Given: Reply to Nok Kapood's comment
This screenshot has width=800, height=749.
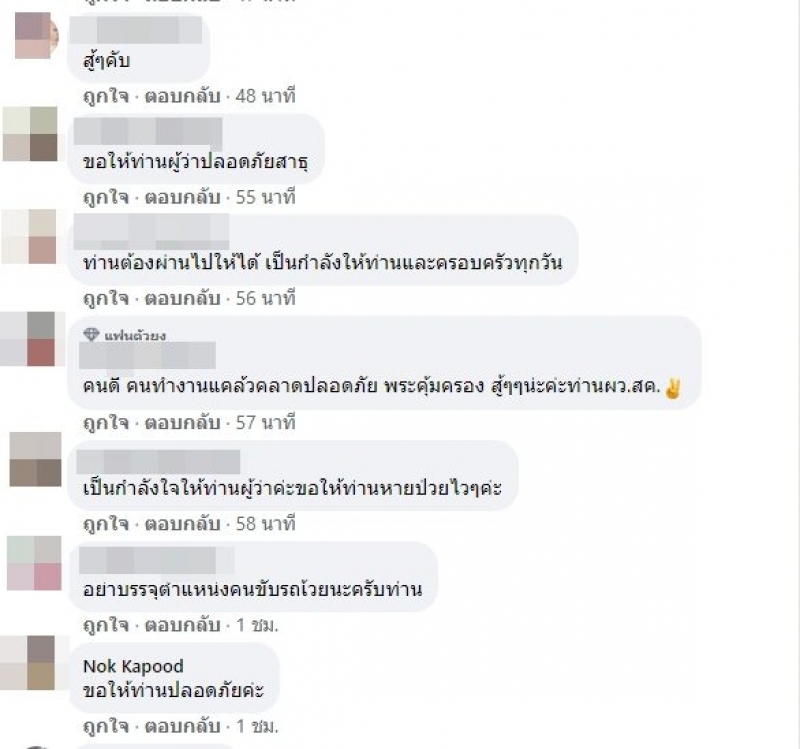Looking at the screenshot, I should pyautogui.click(x=182, y=726).
